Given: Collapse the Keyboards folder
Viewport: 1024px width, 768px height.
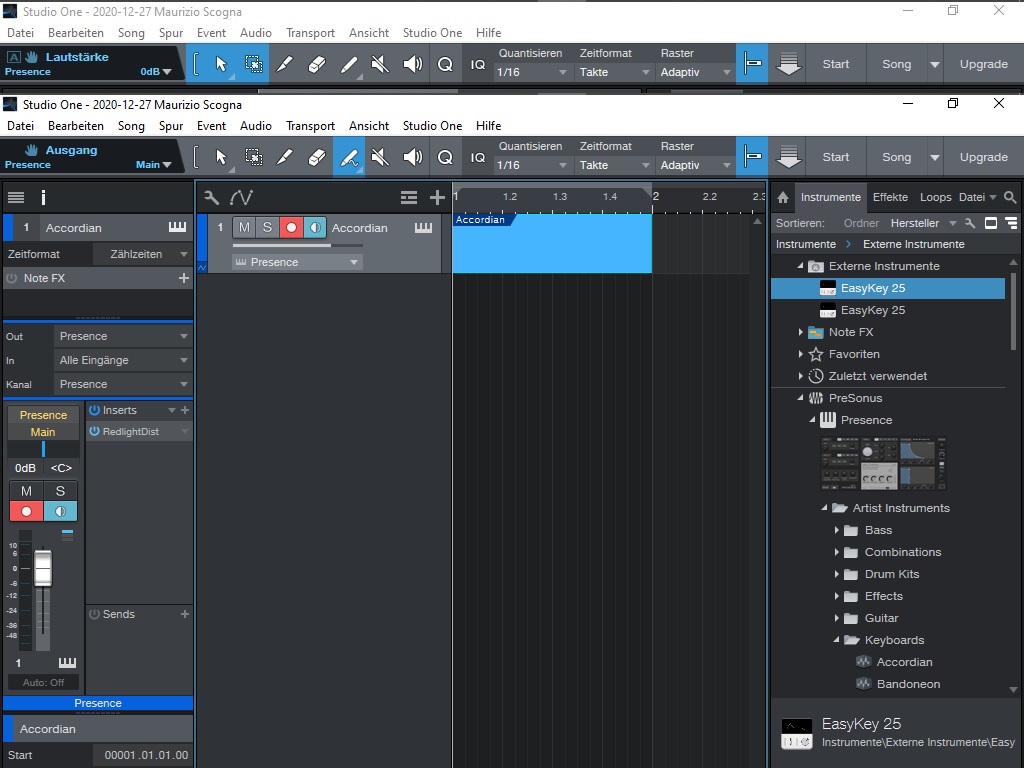Looking at the screenshot, I should tap(836, 640).
